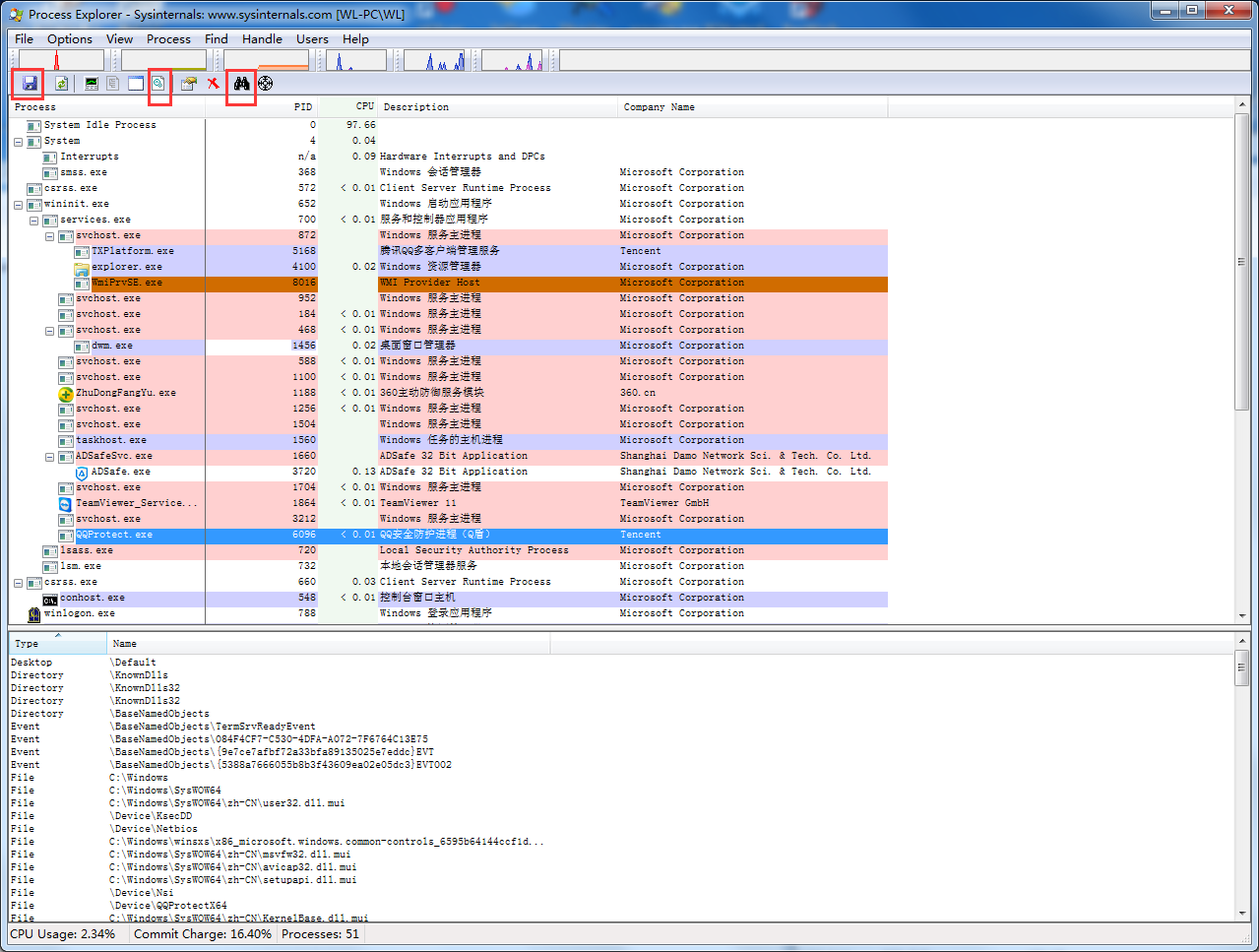Click the TeamViewer_Service icon

(66, 503)
